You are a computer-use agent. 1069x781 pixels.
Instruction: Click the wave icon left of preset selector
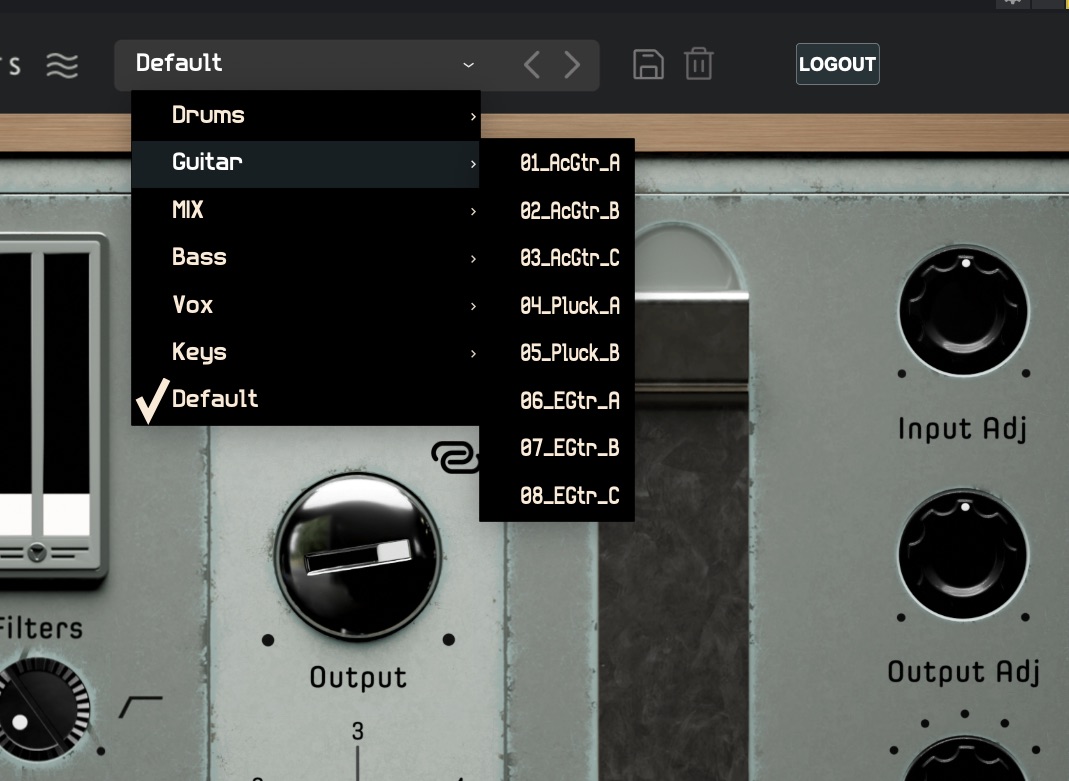(x=62, y=65)
